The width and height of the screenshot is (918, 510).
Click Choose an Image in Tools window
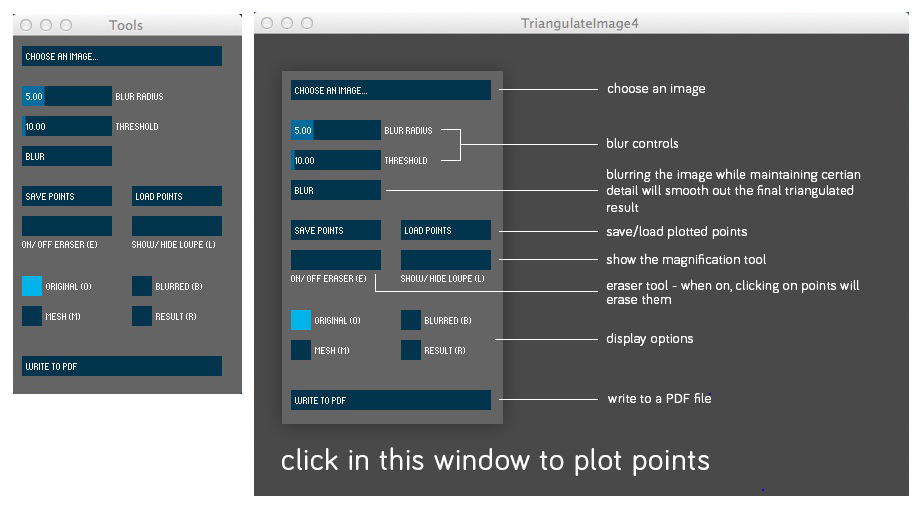[x=122, y=56]
